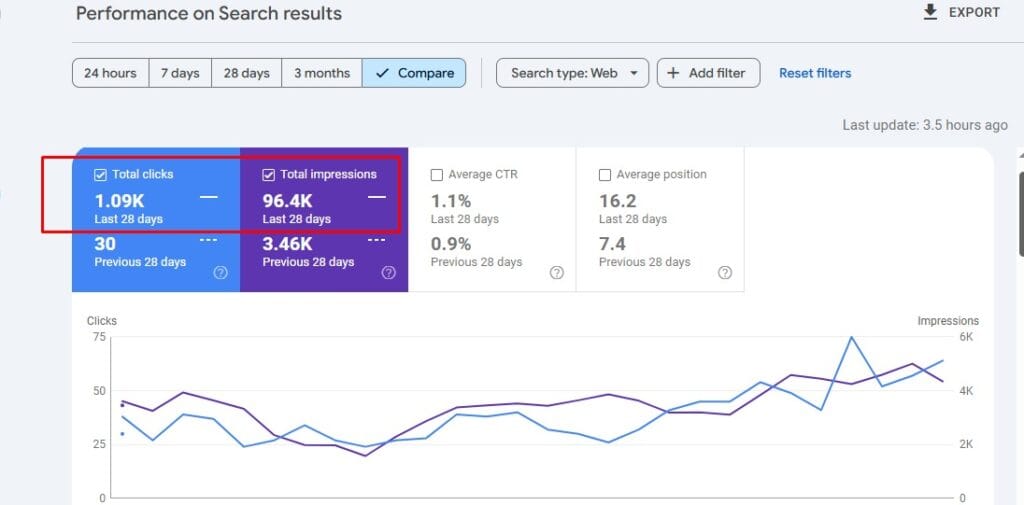Click the clicks line peak on chart

tap(851, 337)
